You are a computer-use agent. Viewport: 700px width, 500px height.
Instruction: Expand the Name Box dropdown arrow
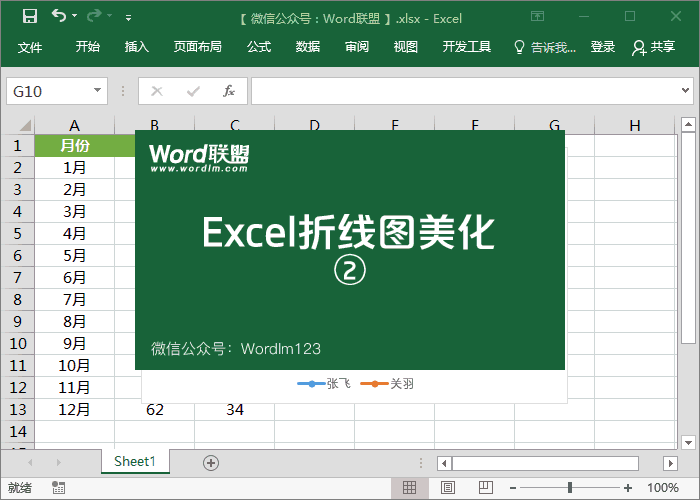pos(97,91)
